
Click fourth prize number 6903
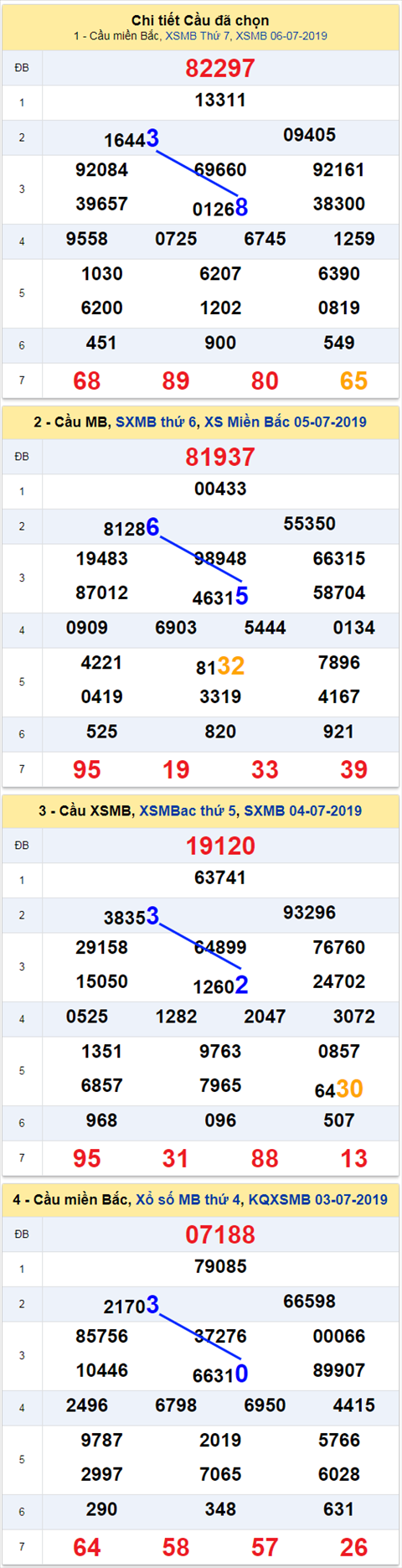(176, 629)
